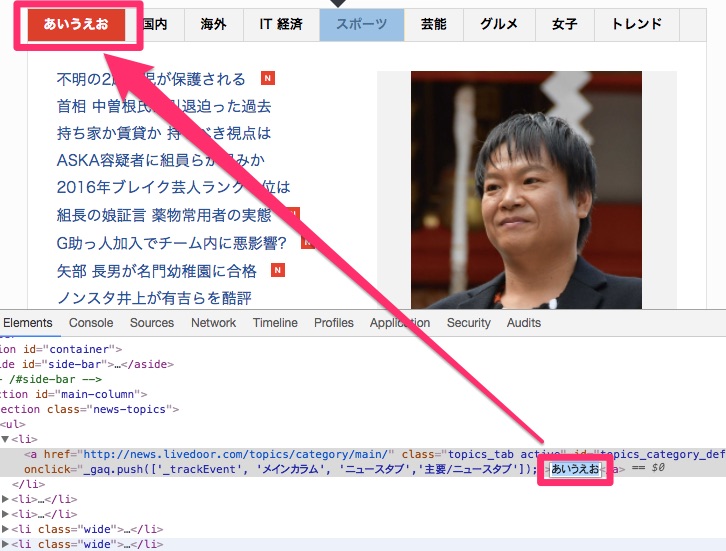The width and height of the screenshot is (726, 551).
Task: Switch to the DevTools Console panel
Action: (x=91, y=323)
